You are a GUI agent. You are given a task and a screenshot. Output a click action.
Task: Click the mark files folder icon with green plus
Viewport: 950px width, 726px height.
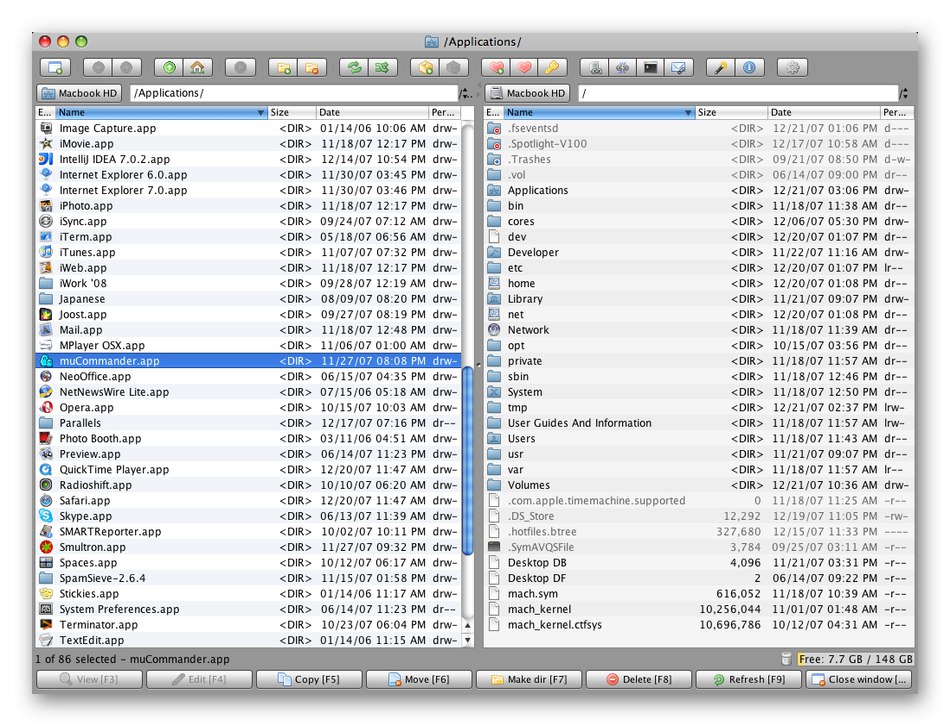pos(284,67)
